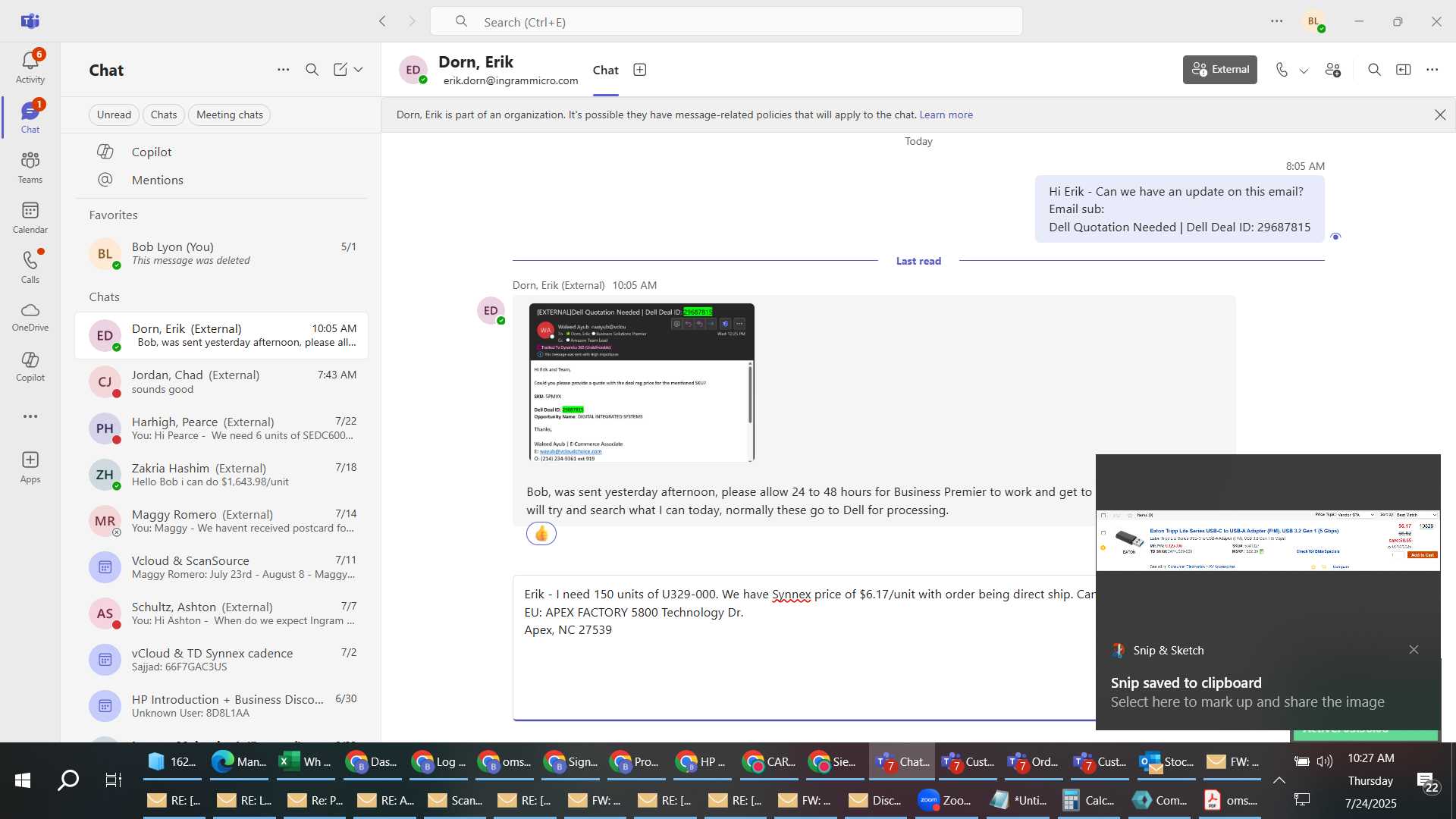Open Copilot in chat list
Image resolution: width=1456 pixels, height=819 pixels.
[221, 152]
